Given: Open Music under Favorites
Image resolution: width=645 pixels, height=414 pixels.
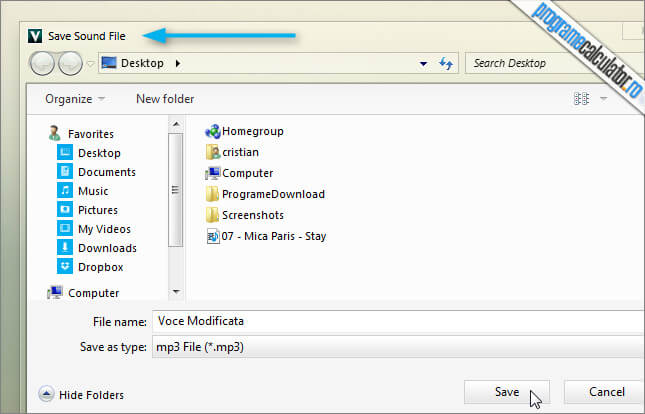Looking at the screenshot, I should pyautogui.click(x=93, y=191).
